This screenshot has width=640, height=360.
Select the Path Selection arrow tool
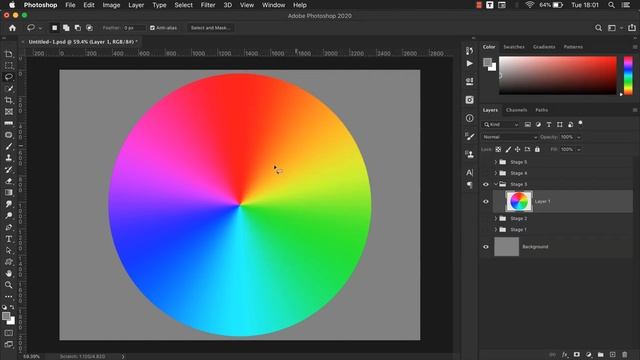pos(9,250)
